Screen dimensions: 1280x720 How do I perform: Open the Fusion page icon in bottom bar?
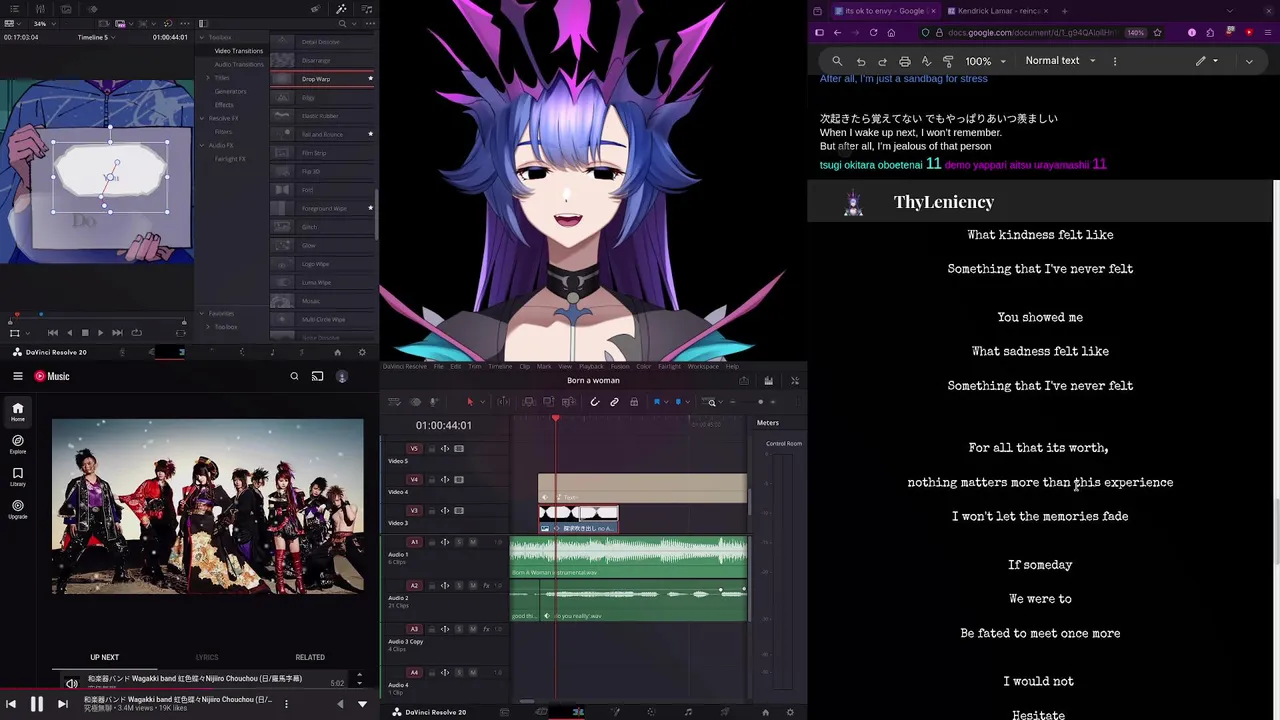pyautogui.click(x=615, y=712)
